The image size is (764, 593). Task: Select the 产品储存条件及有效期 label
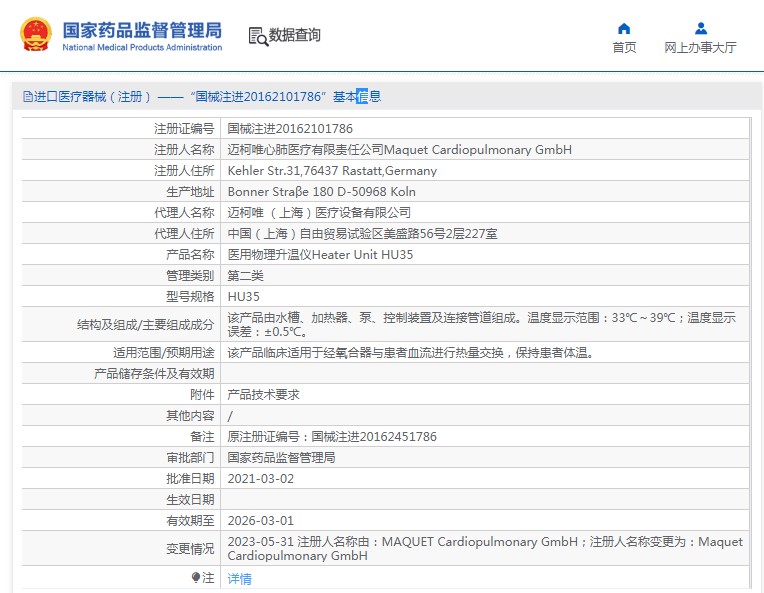[x=154, y=374]
